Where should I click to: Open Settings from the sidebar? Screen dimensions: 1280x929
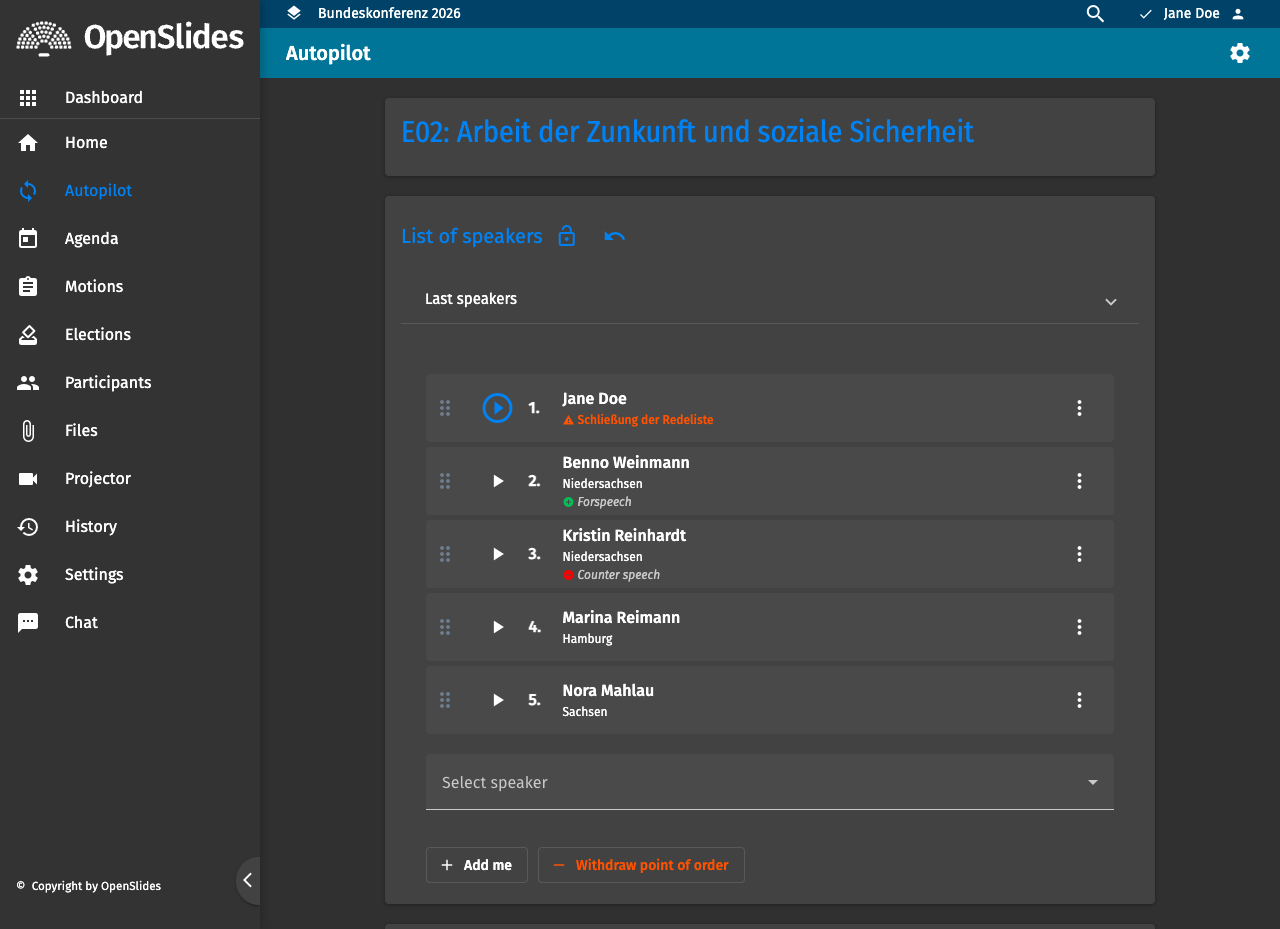click(x=130, y=575)
